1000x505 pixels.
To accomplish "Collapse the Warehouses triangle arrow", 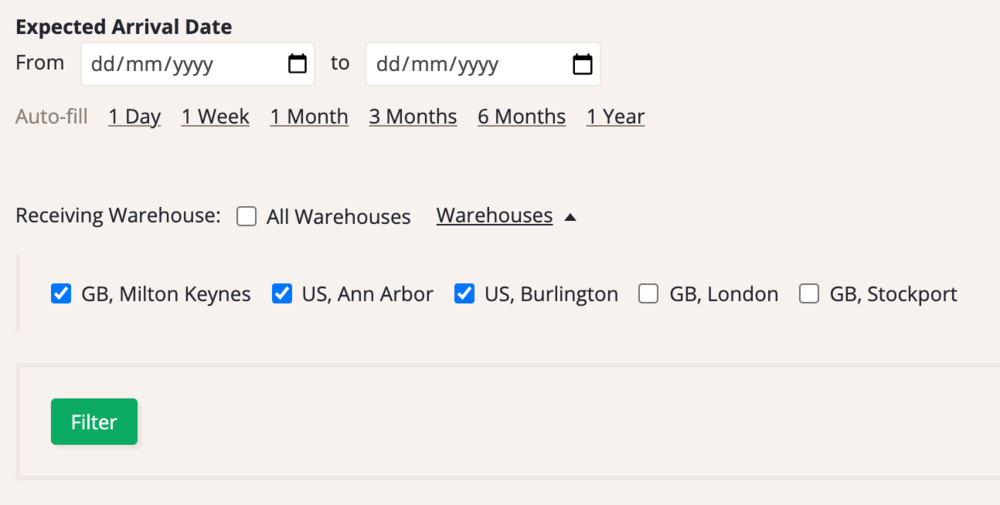I will [570, 217].
